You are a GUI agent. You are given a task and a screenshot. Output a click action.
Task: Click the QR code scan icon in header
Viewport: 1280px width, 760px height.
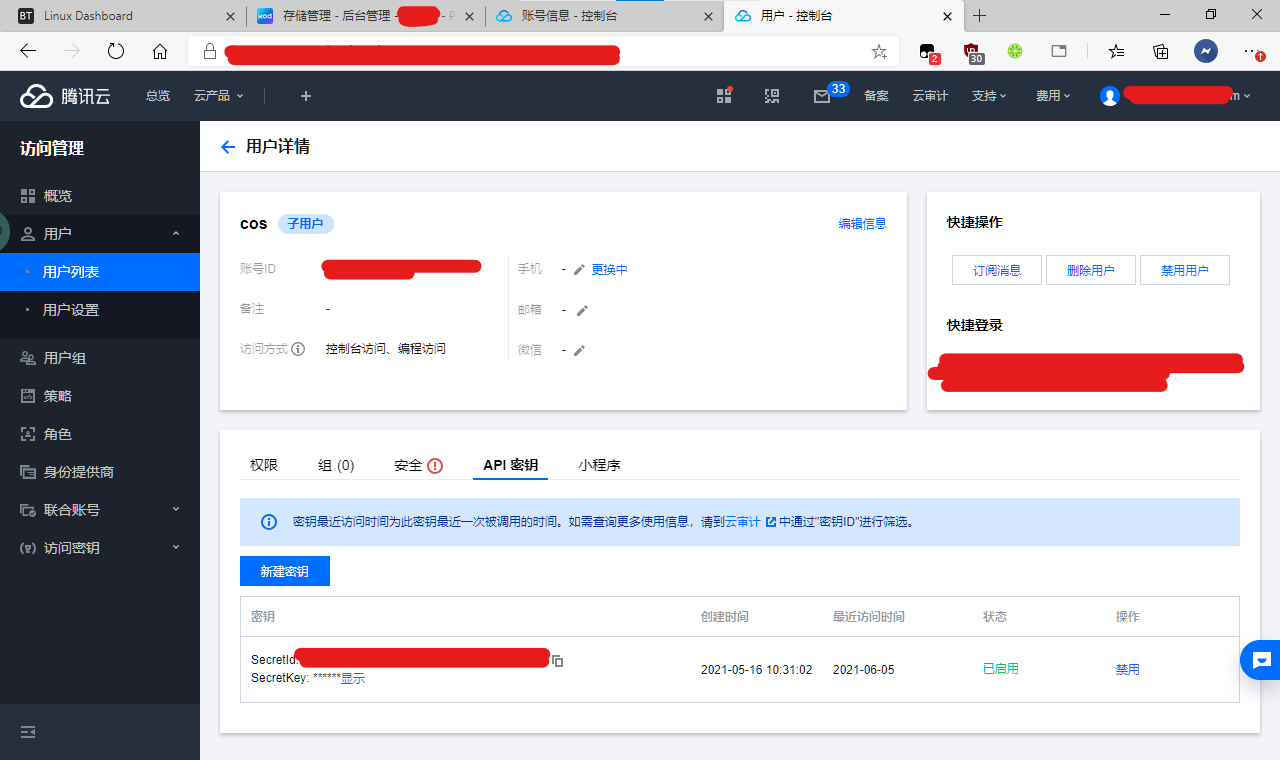pyautogui.click(x=772, y=96)
